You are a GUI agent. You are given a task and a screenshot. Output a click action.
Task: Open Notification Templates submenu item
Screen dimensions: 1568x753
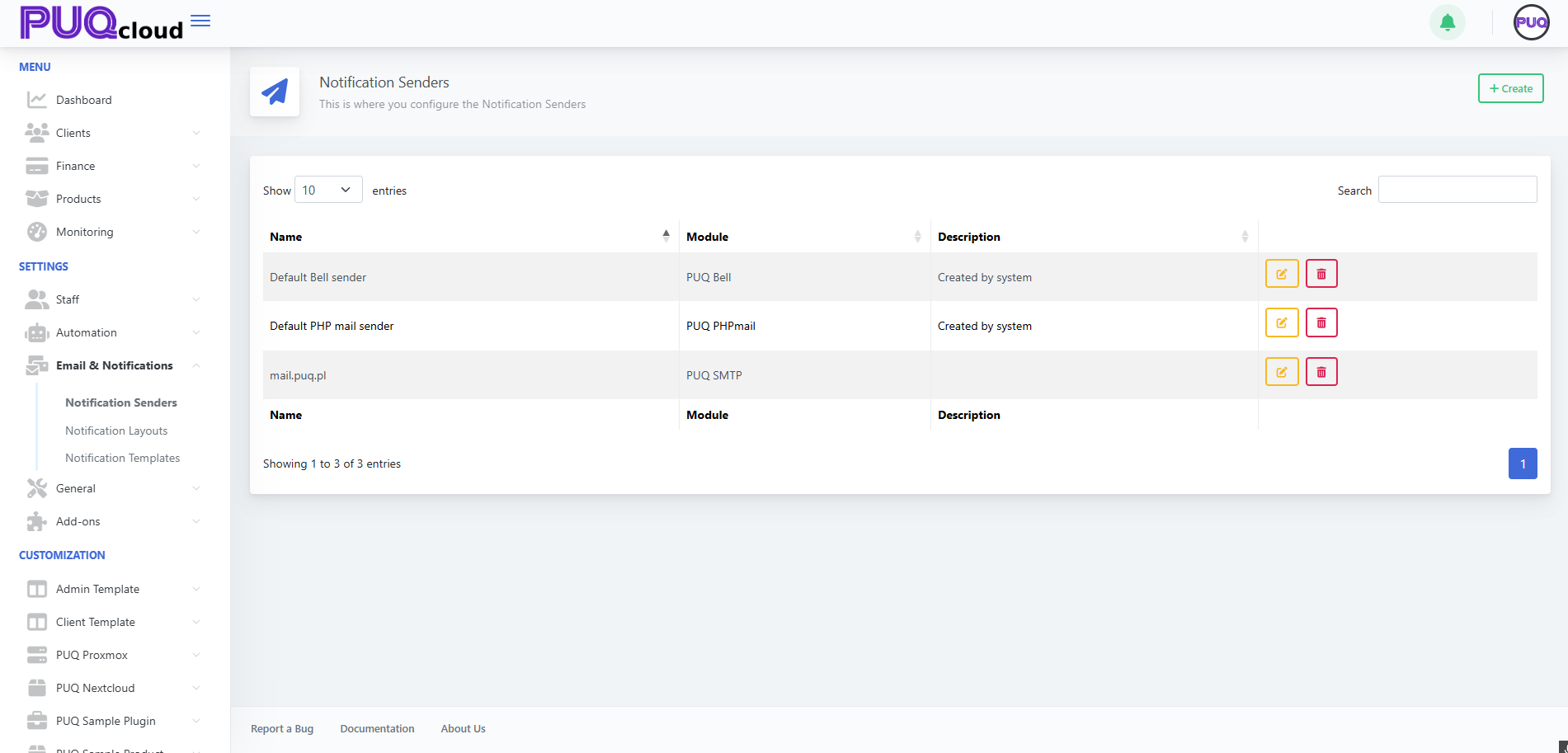[123, 458]
